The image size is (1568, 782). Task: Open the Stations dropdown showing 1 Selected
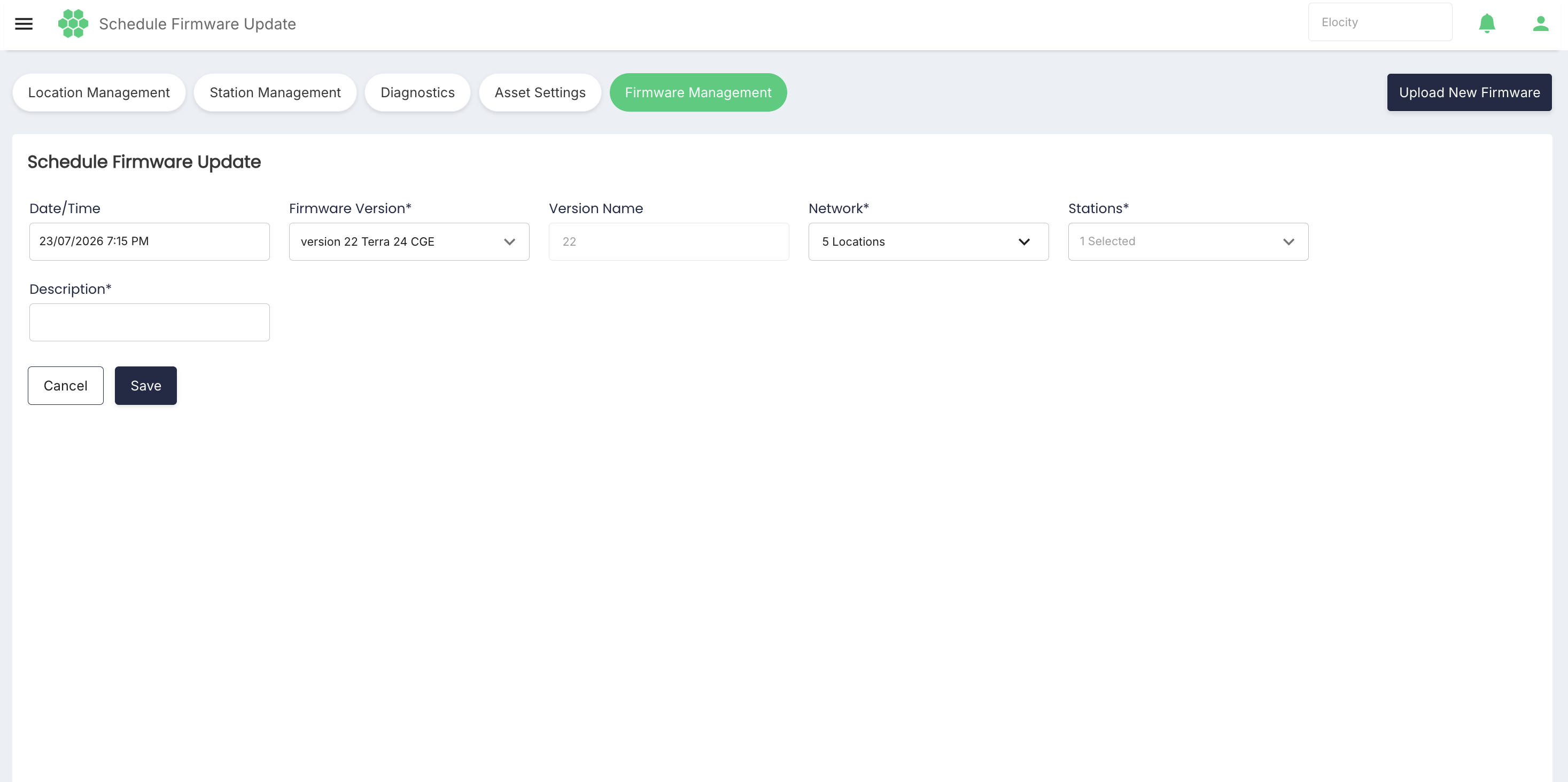tap(1187, 241)
